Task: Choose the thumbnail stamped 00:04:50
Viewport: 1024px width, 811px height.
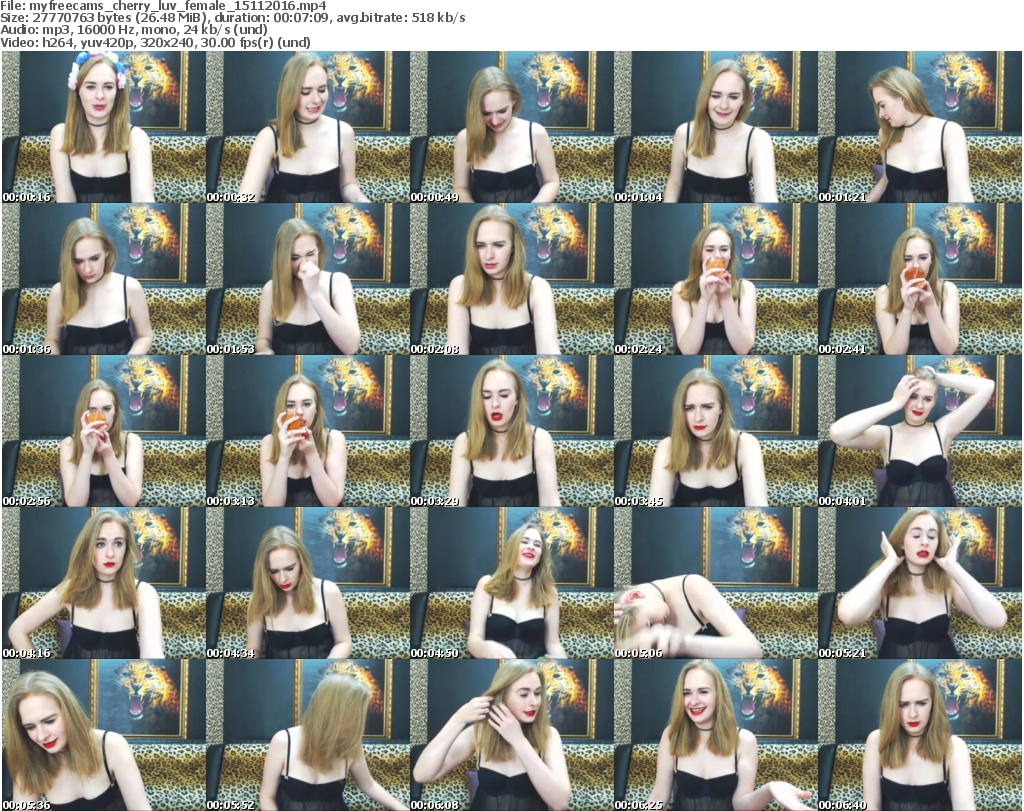Action: pyautogui.click(x=511, y=583)
